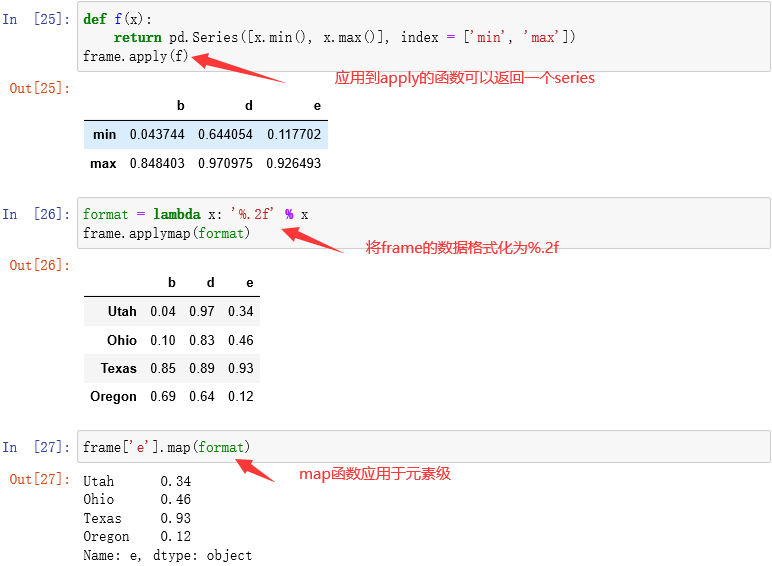The image size is (772, 566).
Task: Click the 'Texas 0.93' line in Out[27]
Action: tap(137, 518)
